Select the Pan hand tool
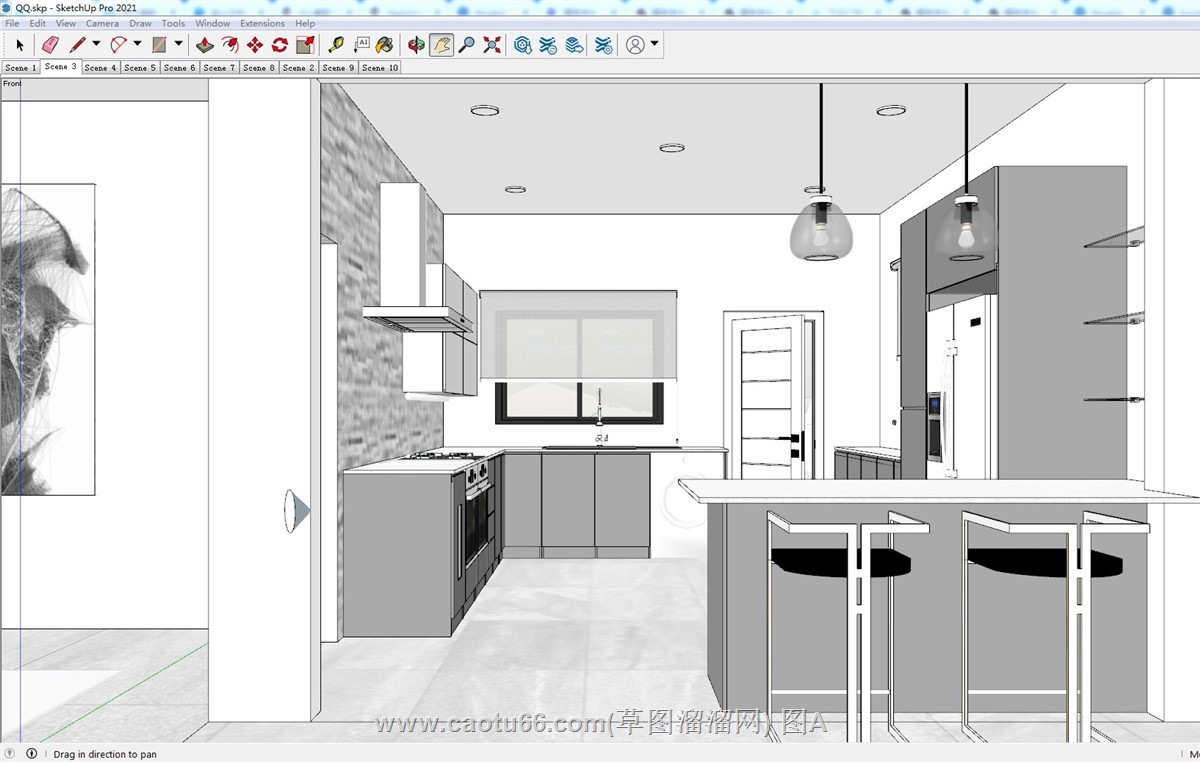The image size is (1200, 762). coord(441,45)
